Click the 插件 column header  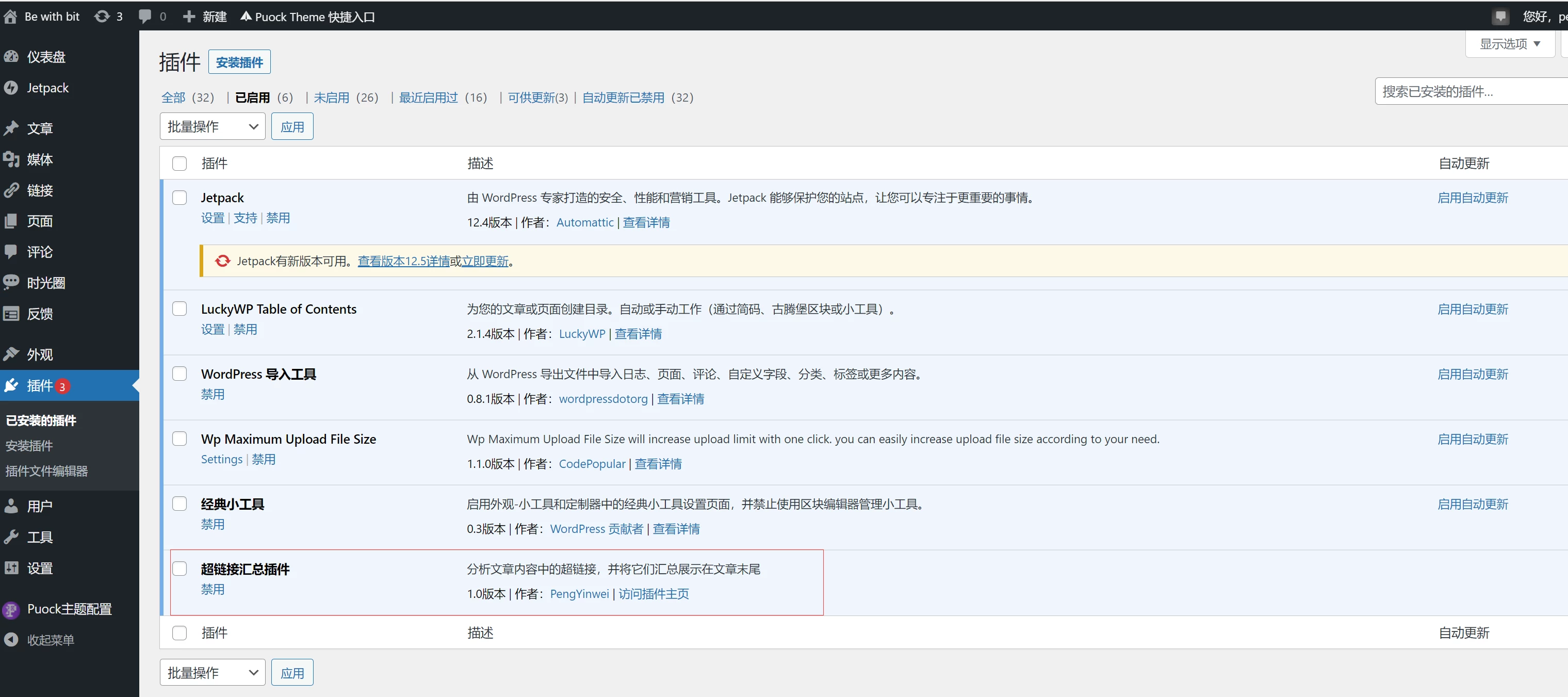tap(214, 163)
